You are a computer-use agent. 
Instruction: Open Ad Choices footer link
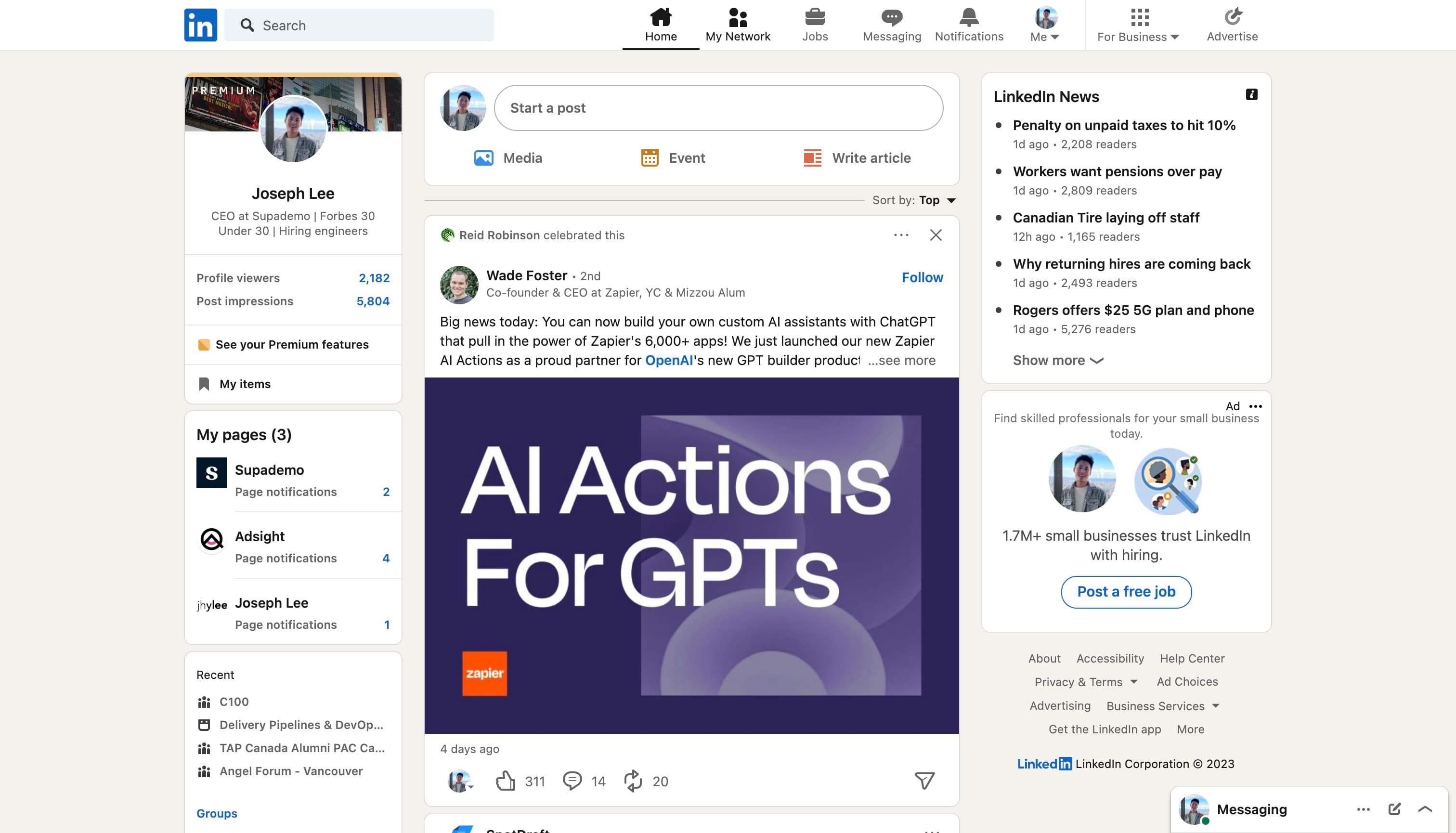coord(1187,682)
